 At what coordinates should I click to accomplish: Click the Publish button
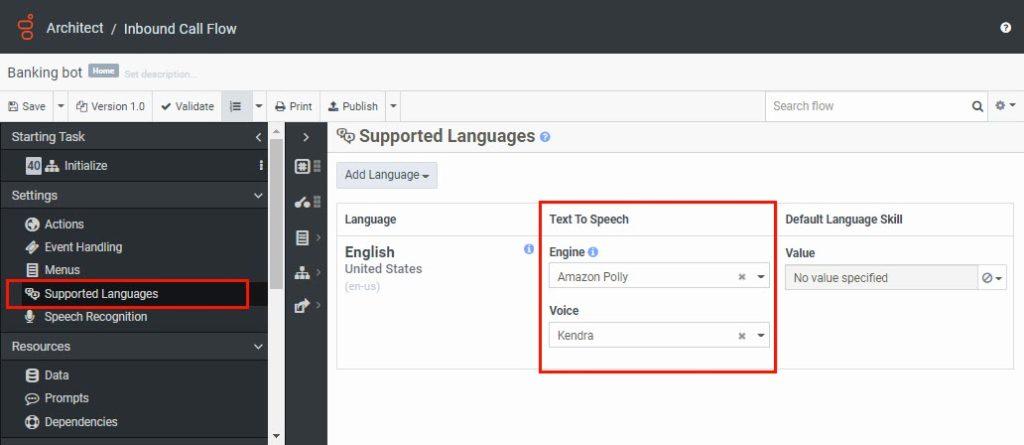tap(353, 106)
